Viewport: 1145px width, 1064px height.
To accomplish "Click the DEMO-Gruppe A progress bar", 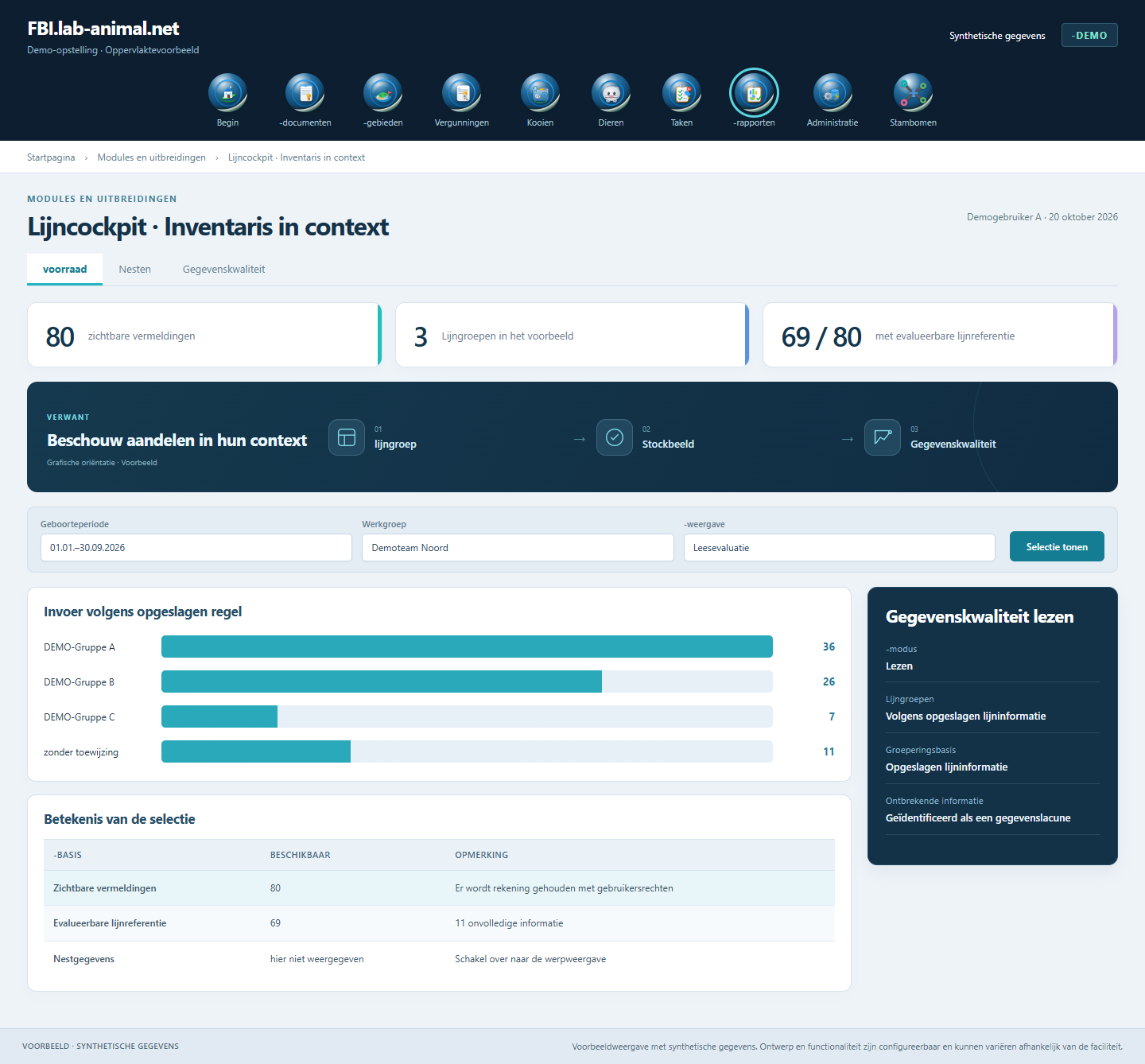I will [467, 647].
